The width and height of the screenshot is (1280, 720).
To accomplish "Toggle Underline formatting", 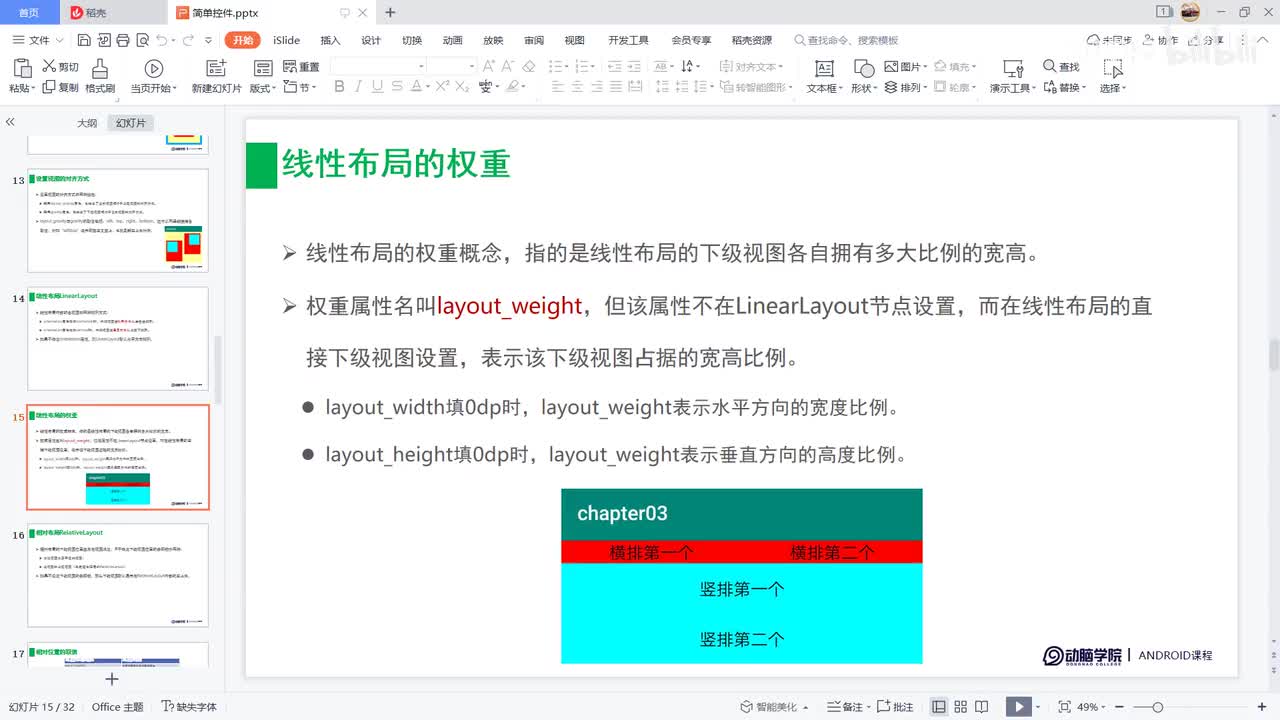I will click(x=379, y=87).
